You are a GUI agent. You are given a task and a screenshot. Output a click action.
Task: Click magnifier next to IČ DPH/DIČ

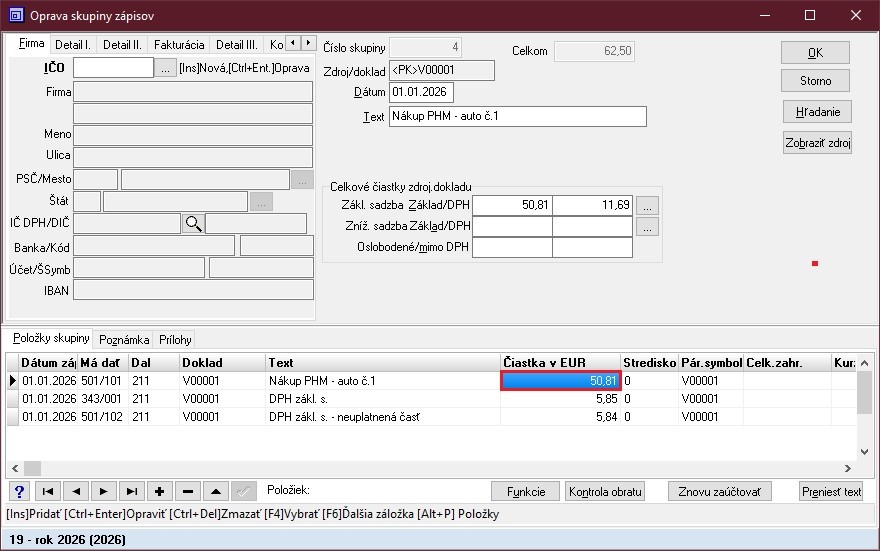193,224
